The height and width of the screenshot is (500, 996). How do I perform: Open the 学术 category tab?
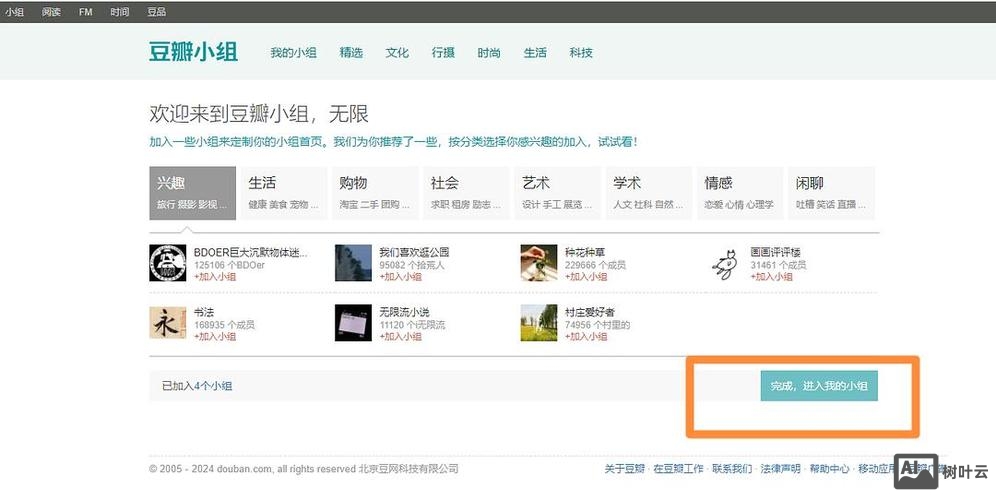[649, 193]
